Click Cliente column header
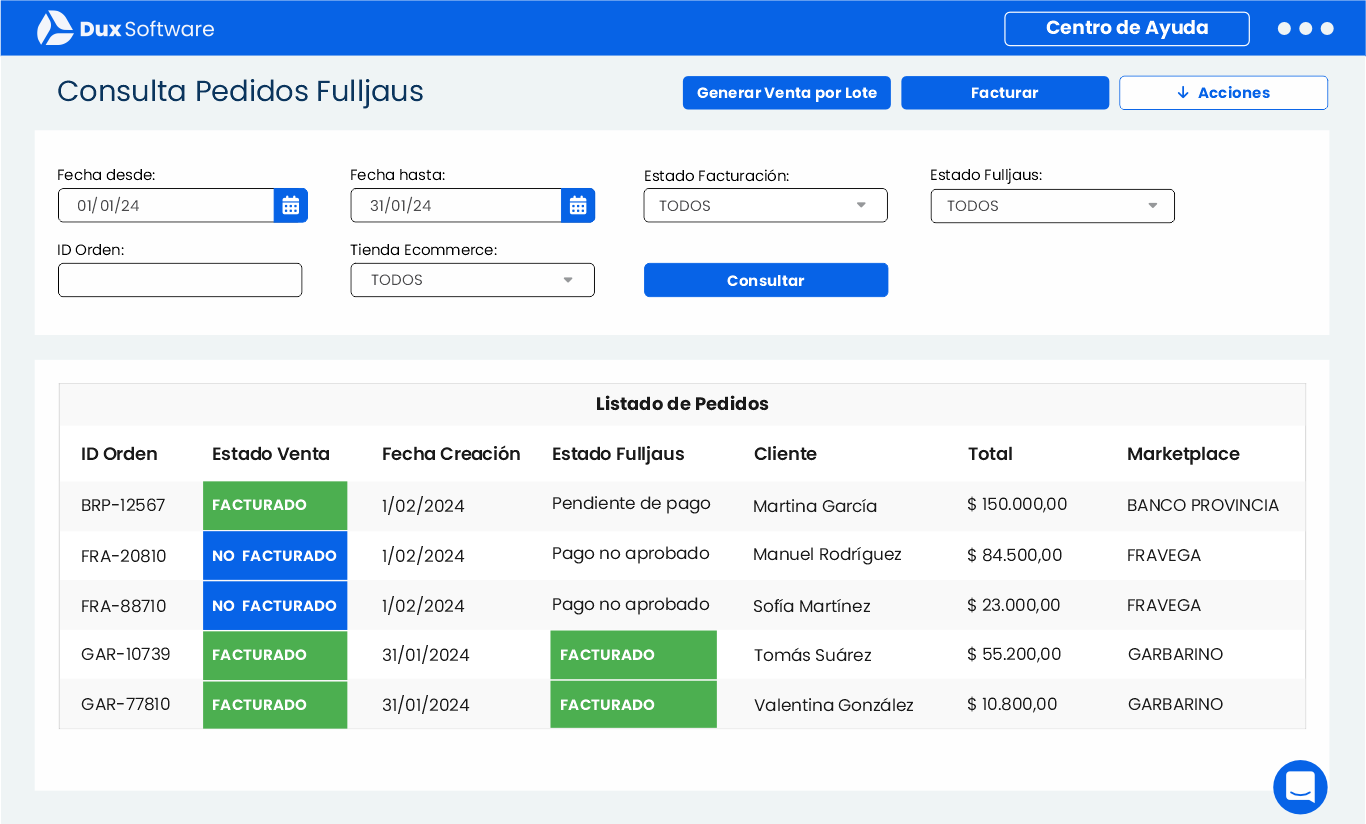1366x824 pixels. (785, 454)
